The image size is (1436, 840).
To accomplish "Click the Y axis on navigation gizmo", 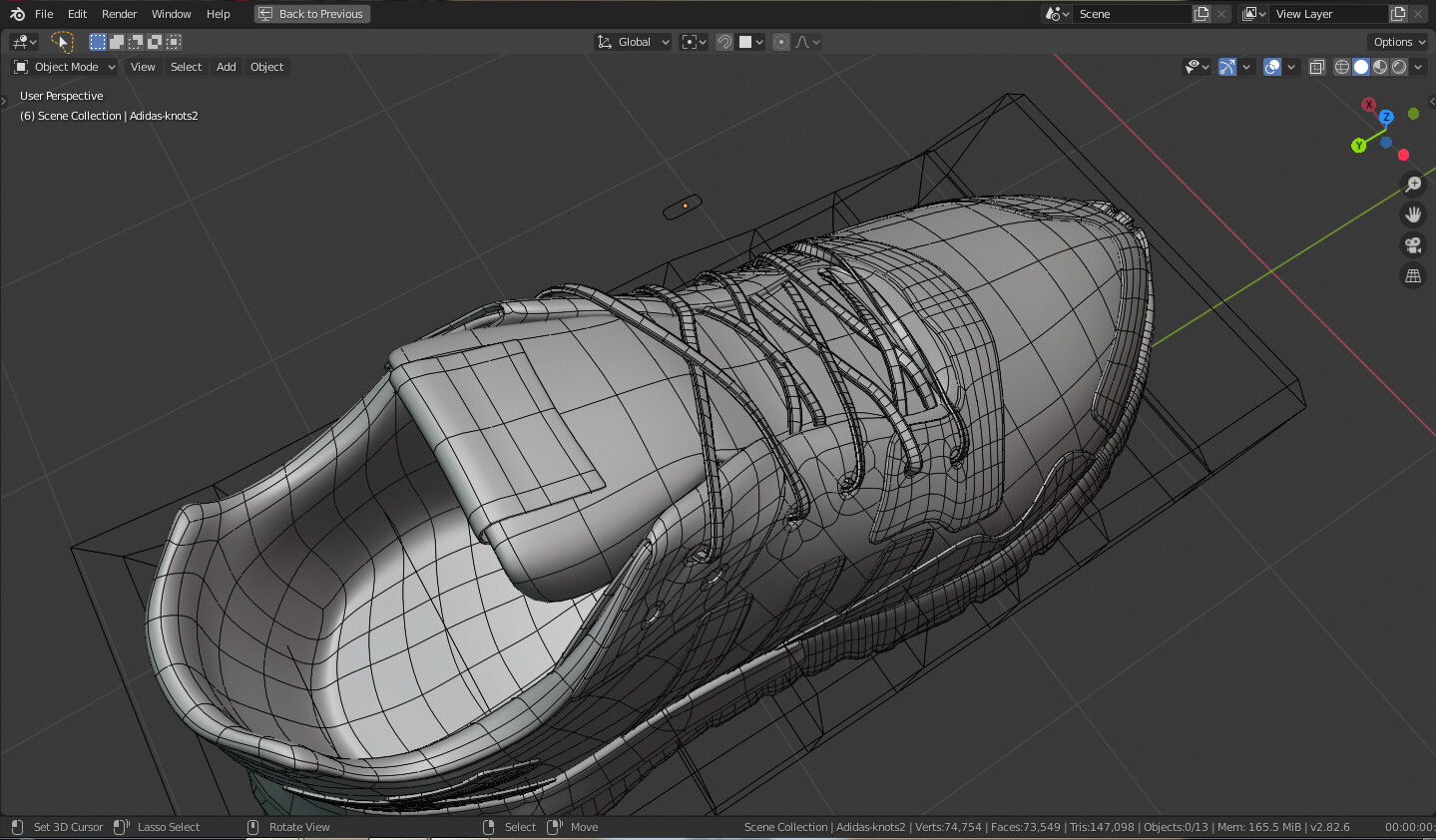I will (x=1358, y=146).
